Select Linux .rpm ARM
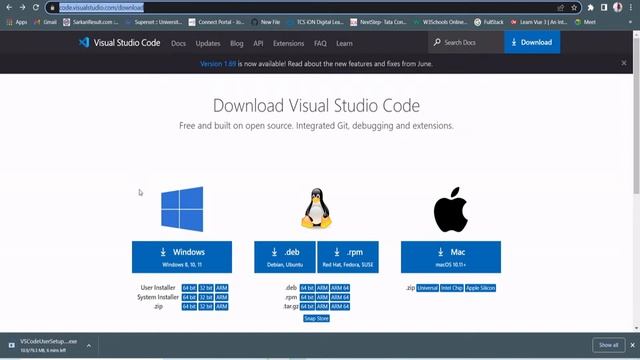This screenshot has width=640, height=360. [322, 297]
